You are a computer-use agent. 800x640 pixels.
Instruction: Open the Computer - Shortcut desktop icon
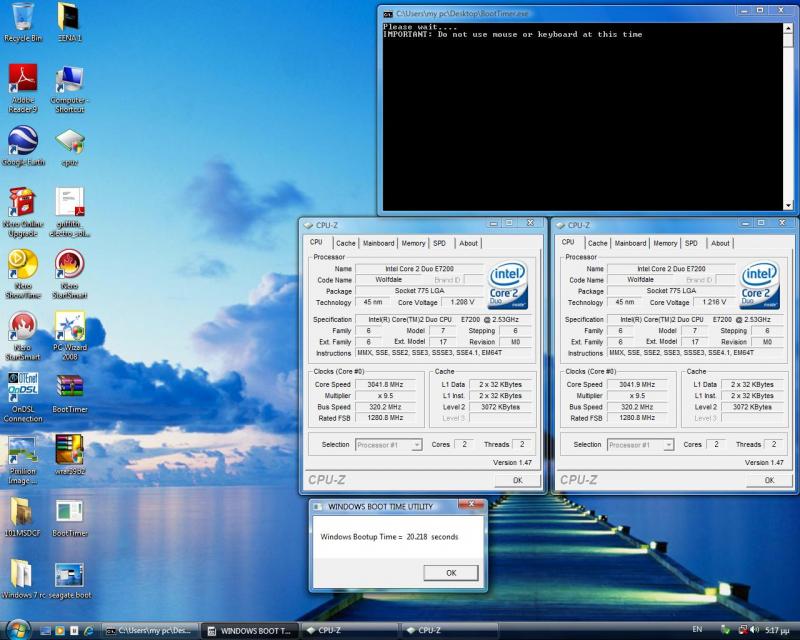coord(69,88)
